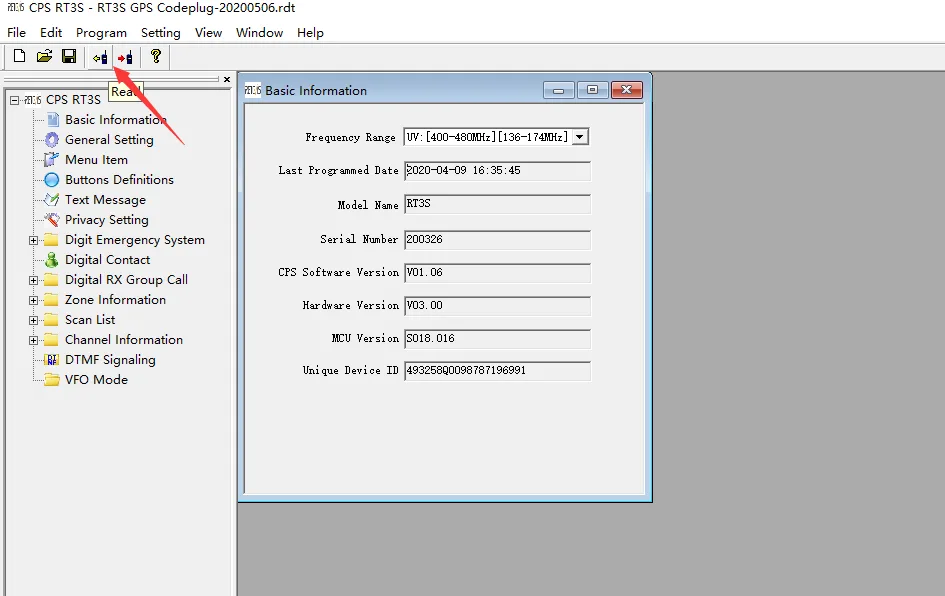
Task: Click the Digital RX Group Call folder icon
Action: pos(52,280)
